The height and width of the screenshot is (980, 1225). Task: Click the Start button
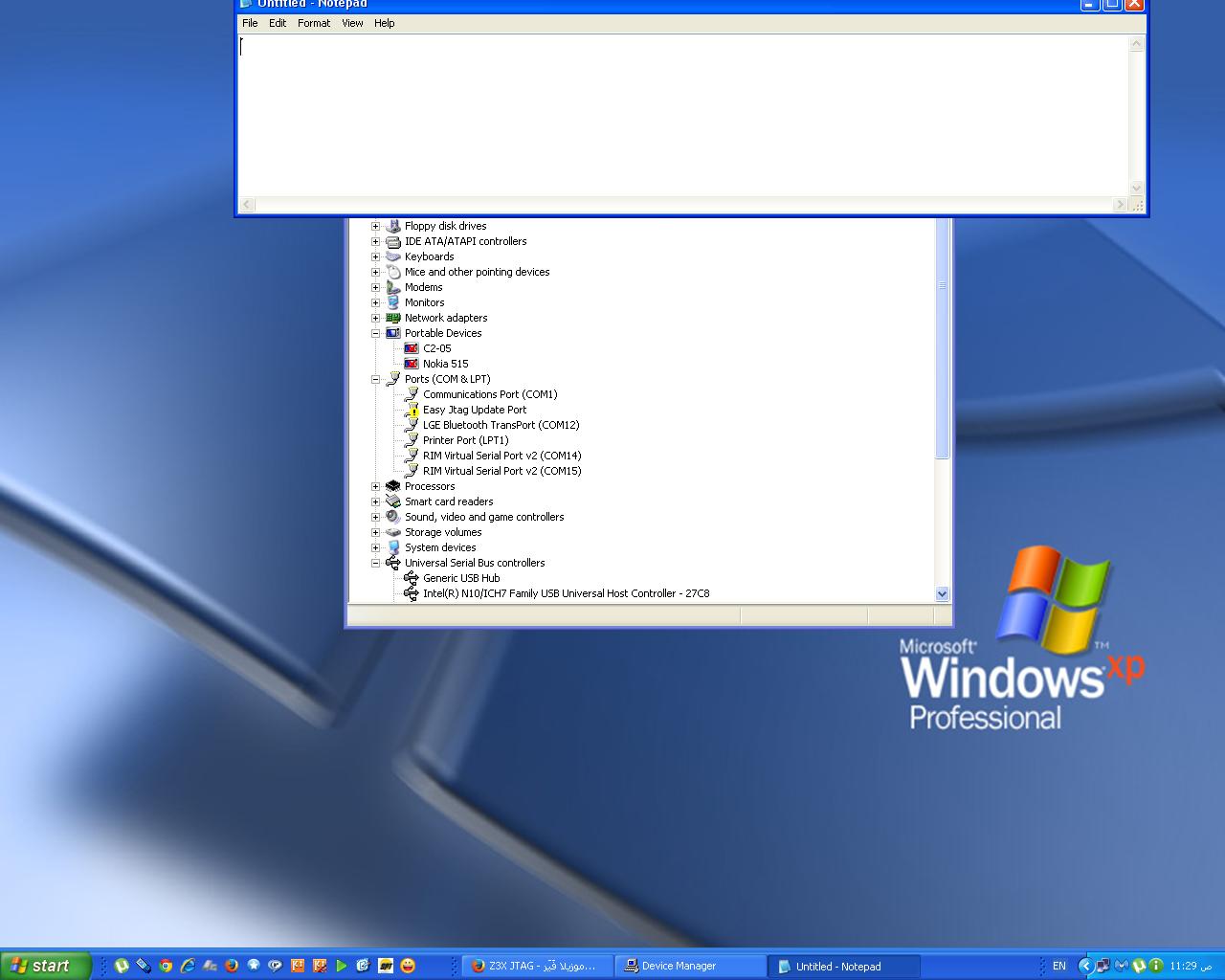(x=46, y=966)
